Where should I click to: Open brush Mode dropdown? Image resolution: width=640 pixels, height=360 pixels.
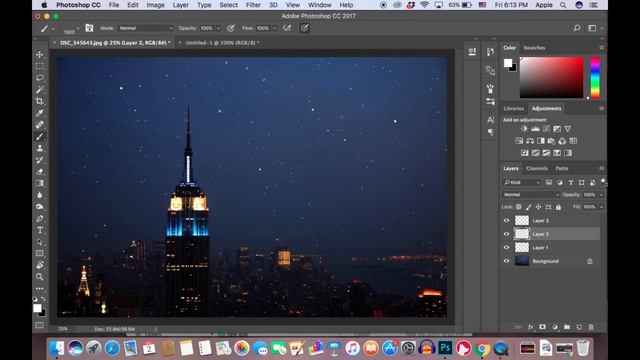pos(146,28)
